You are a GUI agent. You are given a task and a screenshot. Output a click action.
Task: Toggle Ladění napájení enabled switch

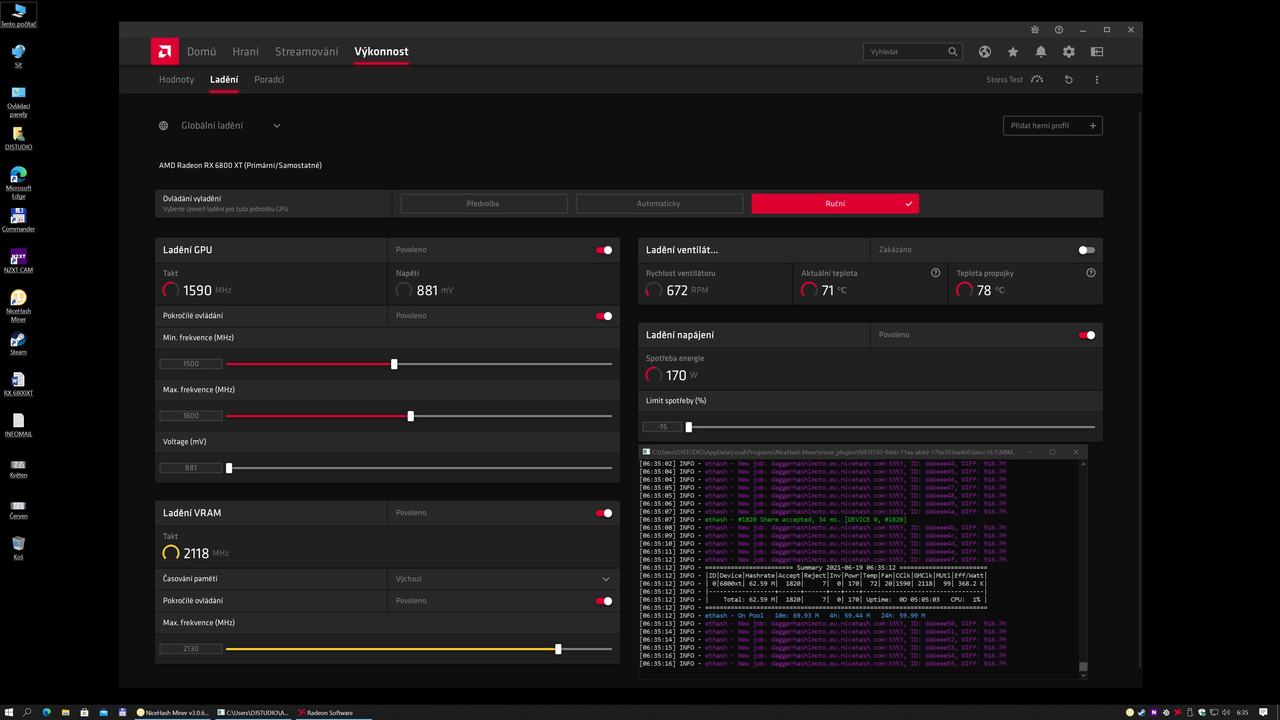point(1087,335)
